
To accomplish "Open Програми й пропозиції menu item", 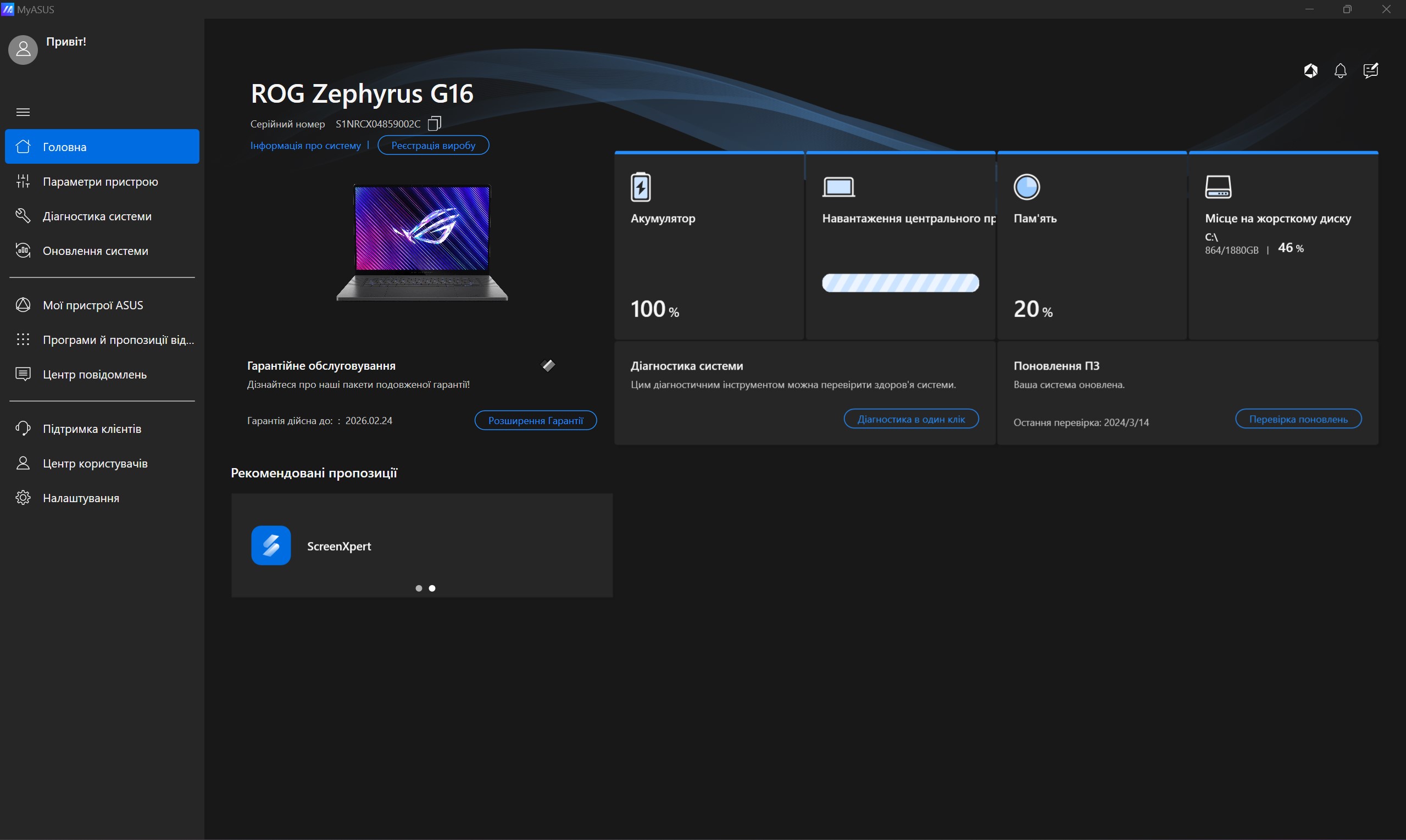I will [x=102, y=339].
